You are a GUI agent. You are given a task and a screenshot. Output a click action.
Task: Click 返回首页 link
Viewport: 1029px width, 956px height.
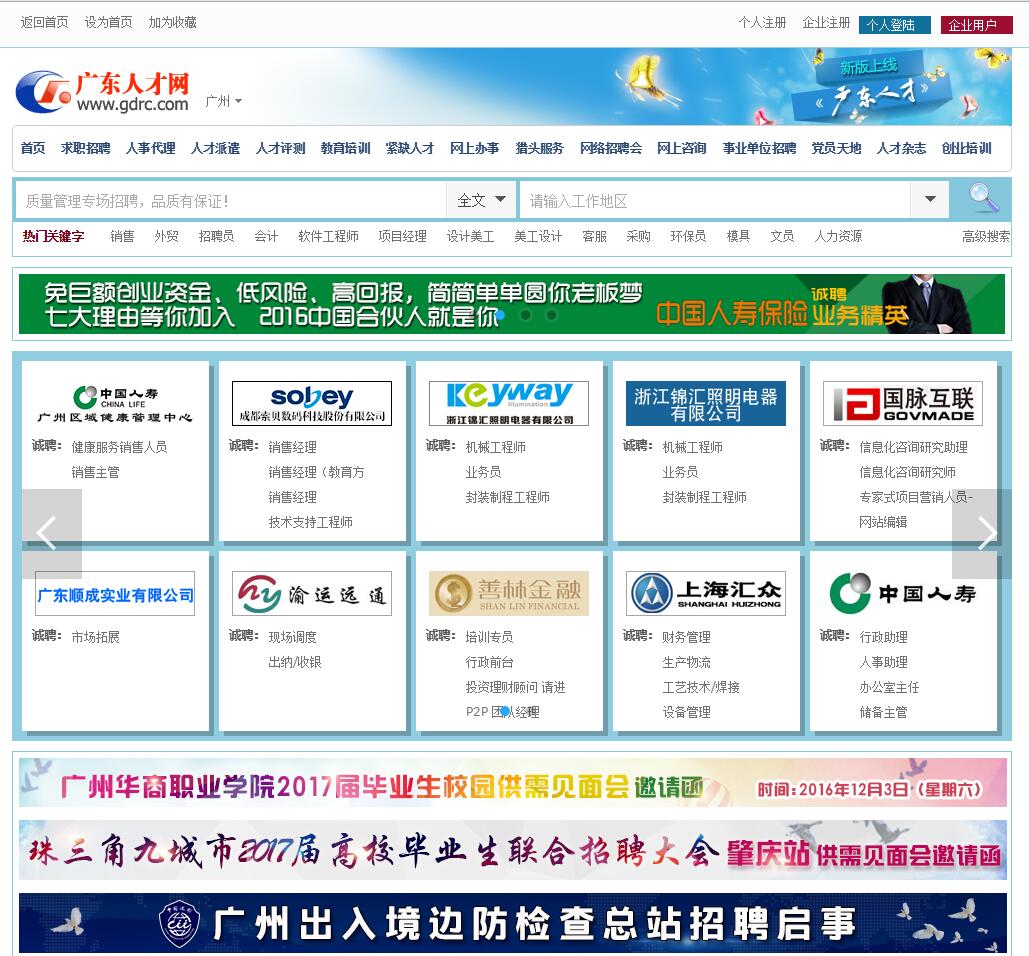click(45, 22)
